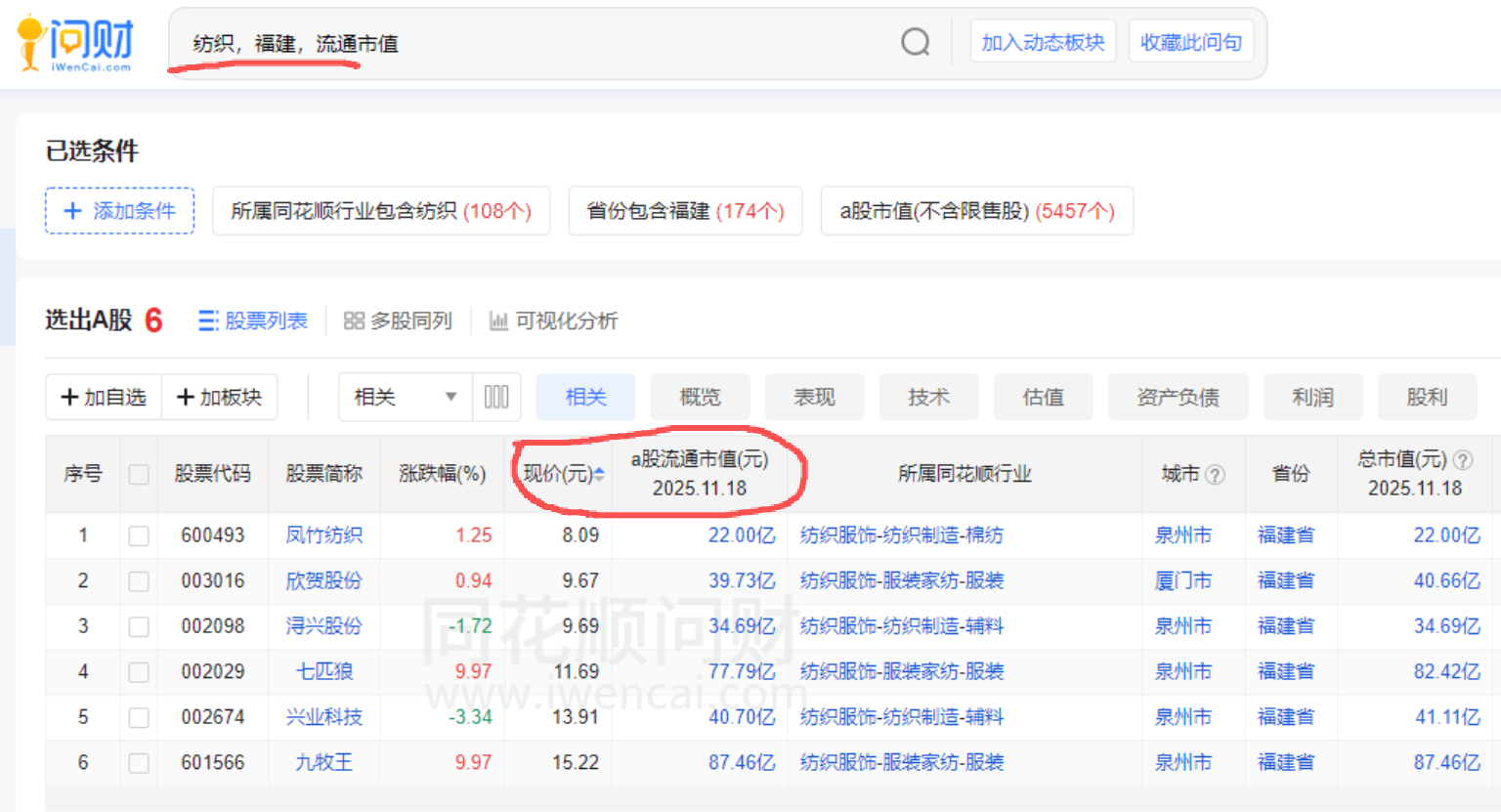Open the 可视化分析 view

pyautogui.click(x=554, y=321)
